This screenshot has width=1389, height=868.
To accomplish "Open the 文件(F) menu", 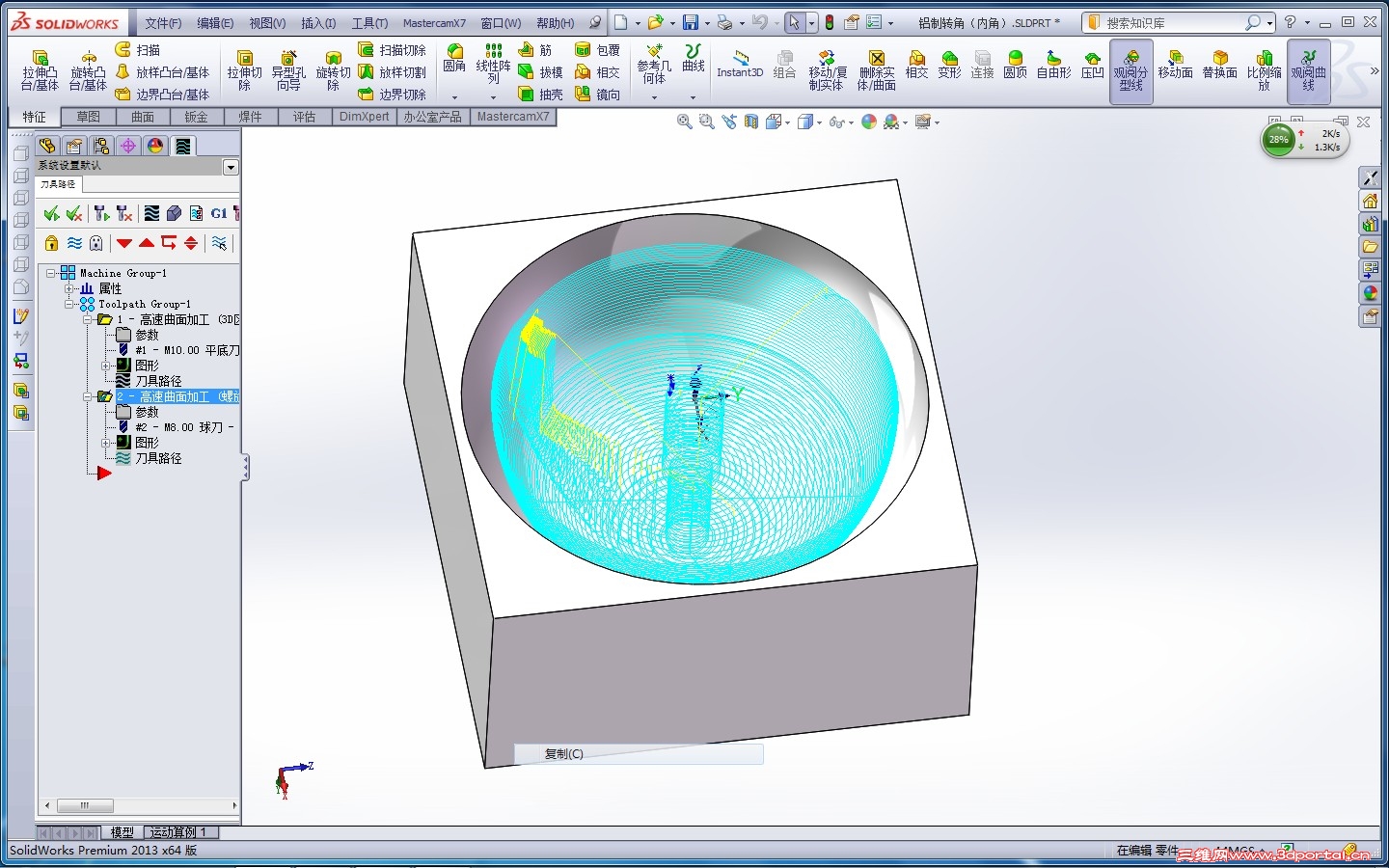I will pos(163,23).
